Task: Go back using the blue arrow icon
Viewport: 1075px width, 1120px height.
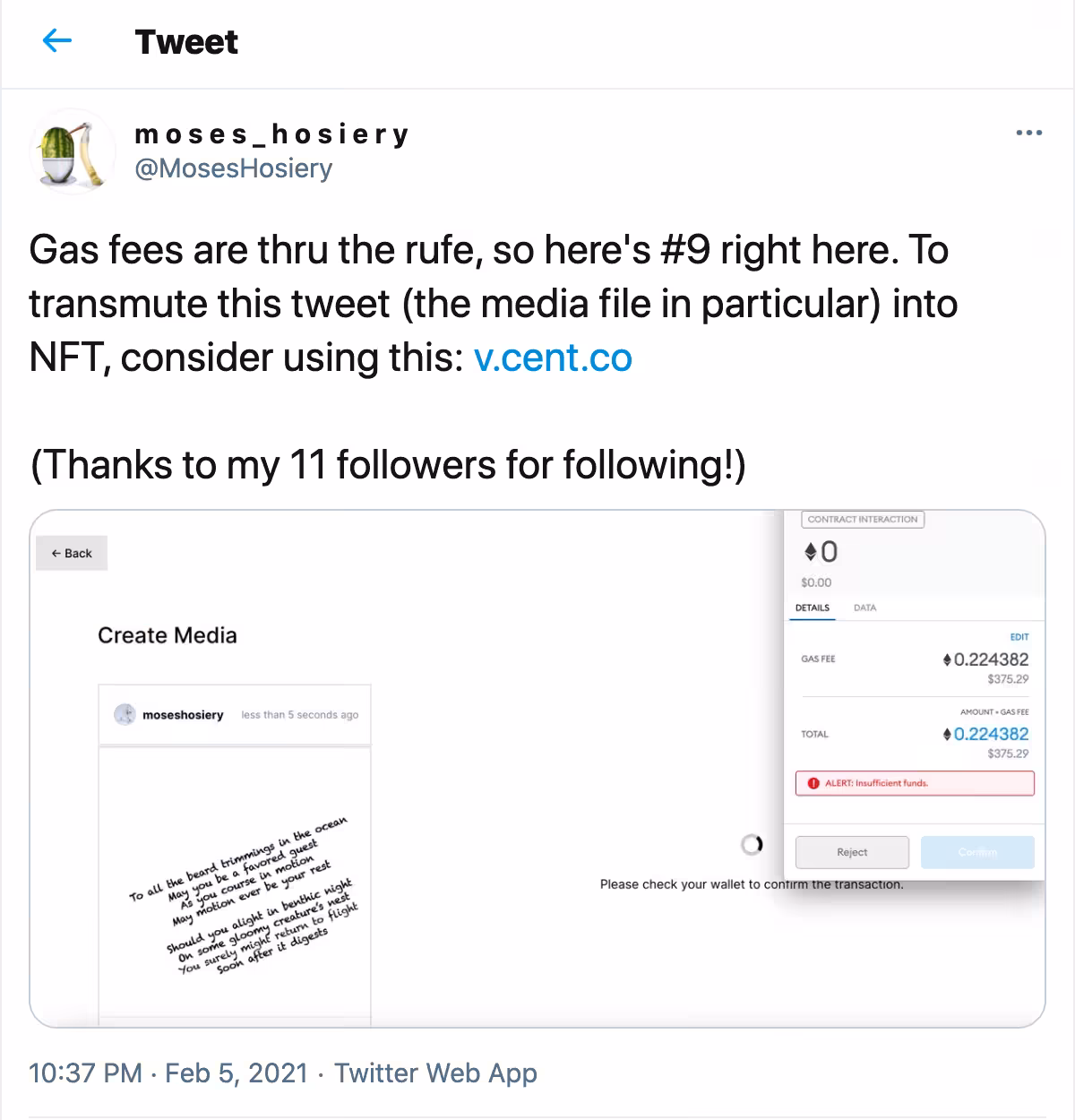Action: [56, 40]
